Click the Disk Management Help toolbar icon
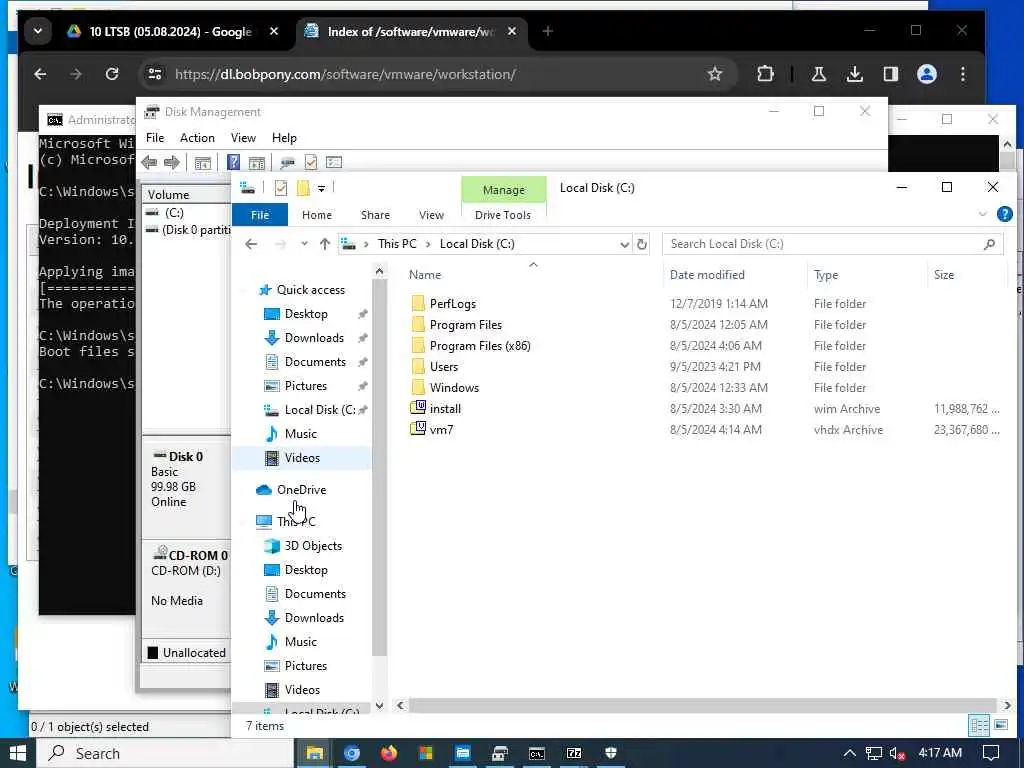The width and height of the screenshot is (1024, 768). click(x=233, y=163)
